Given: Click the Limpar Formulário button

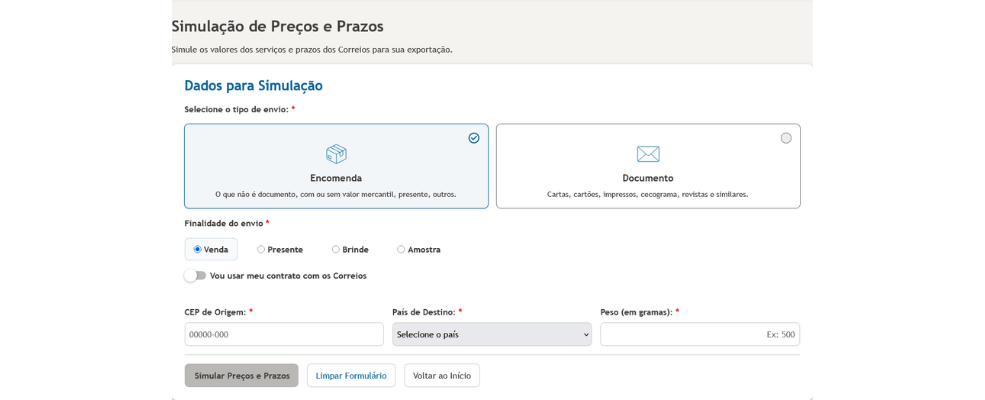Looking at the screenshot, I should [x=351, y=375].
